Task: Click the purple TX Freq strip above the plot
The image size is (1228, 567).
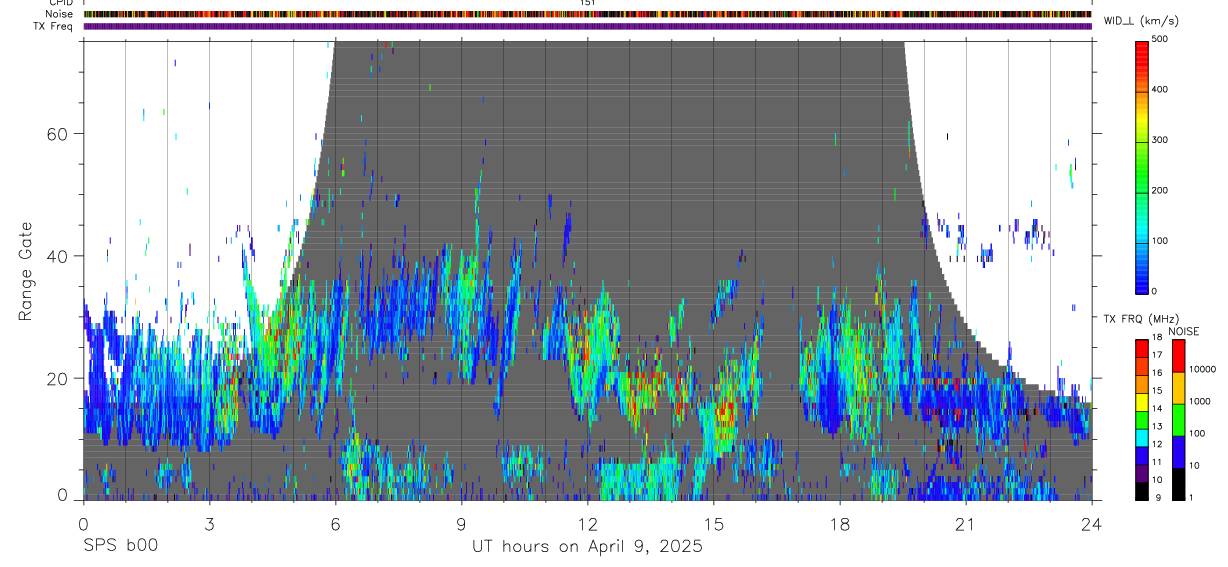Action: coord(587,26)
